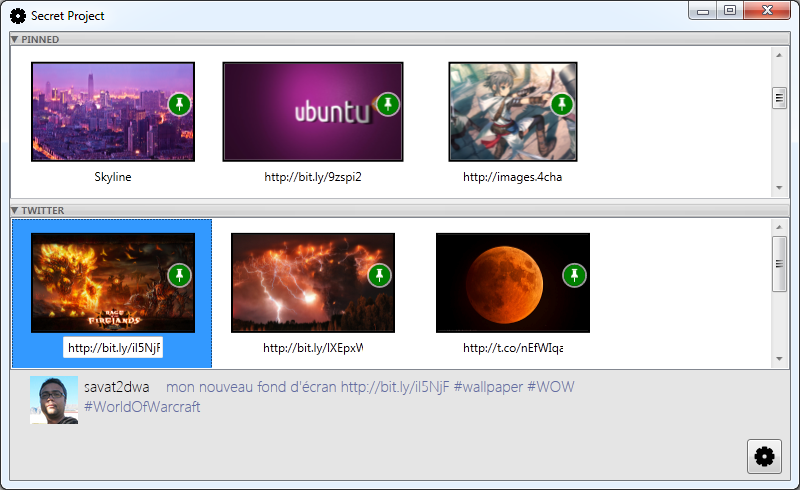
Task: Pin the red moon wallpaper
Action: tap(574, 276)
